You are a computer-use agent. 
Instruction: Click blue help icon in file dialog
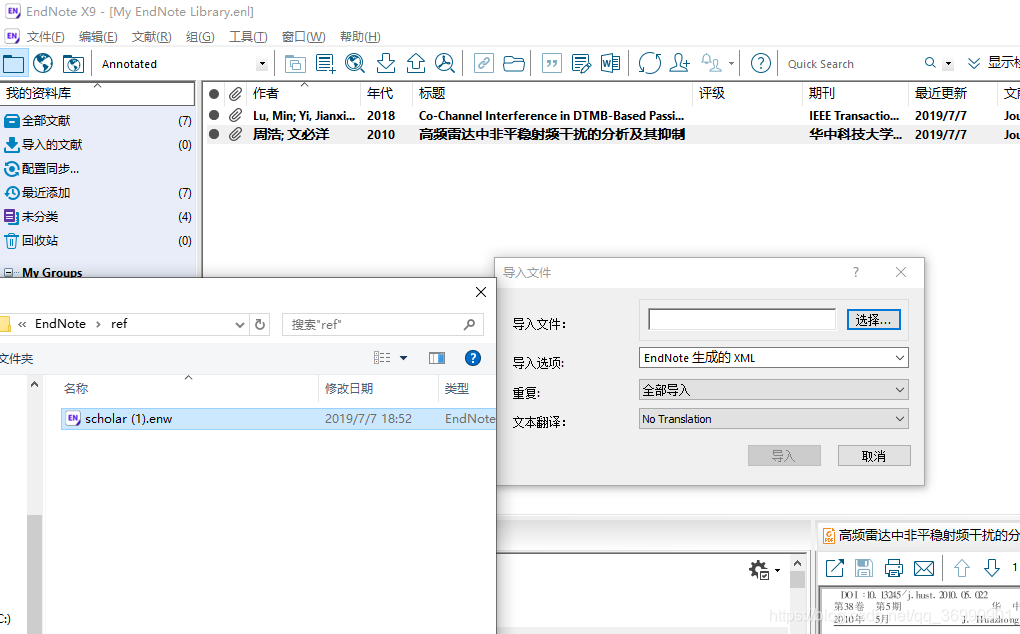pos(473,358)
